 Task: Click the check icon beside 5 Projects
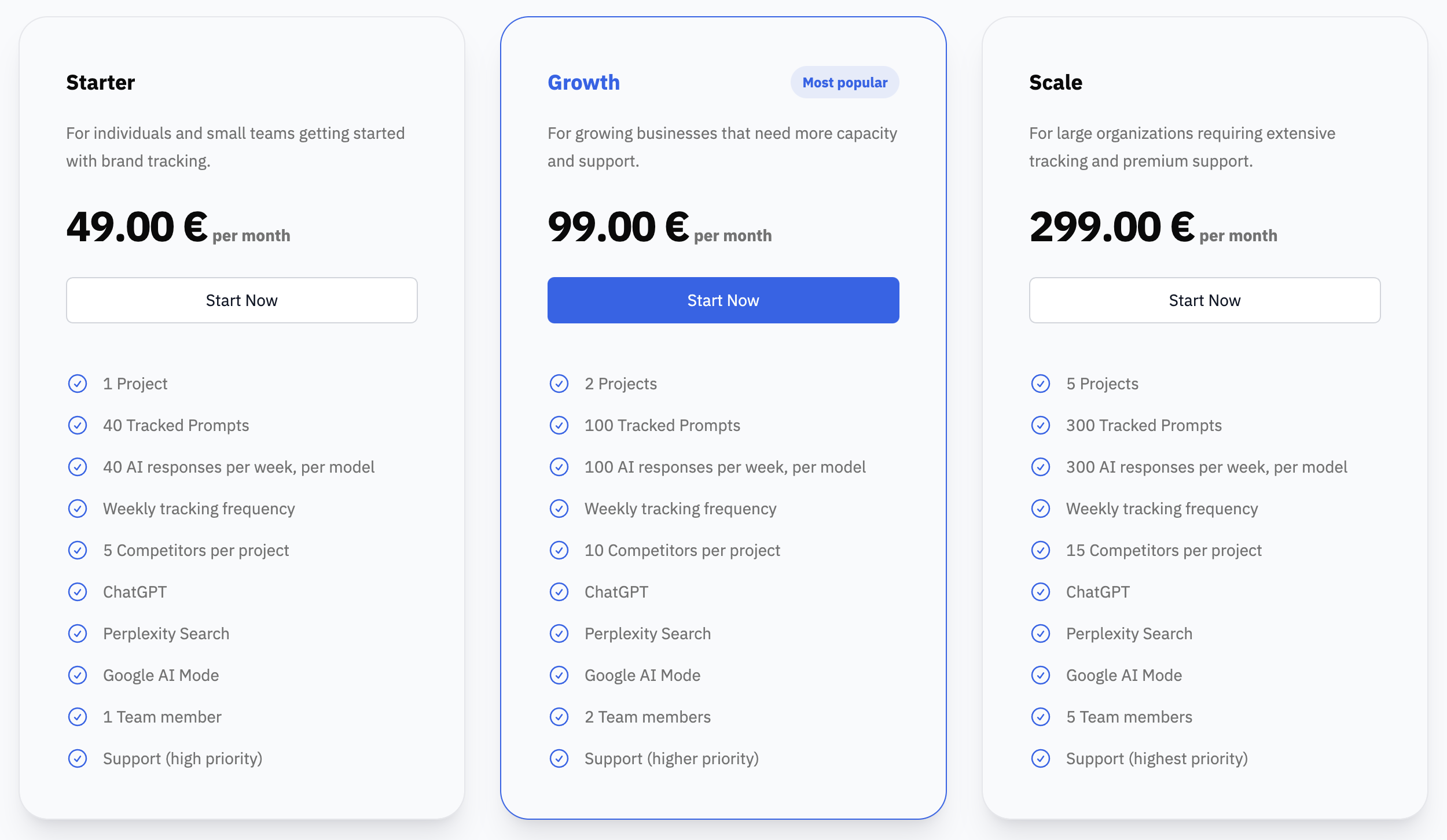point(1041,384)
